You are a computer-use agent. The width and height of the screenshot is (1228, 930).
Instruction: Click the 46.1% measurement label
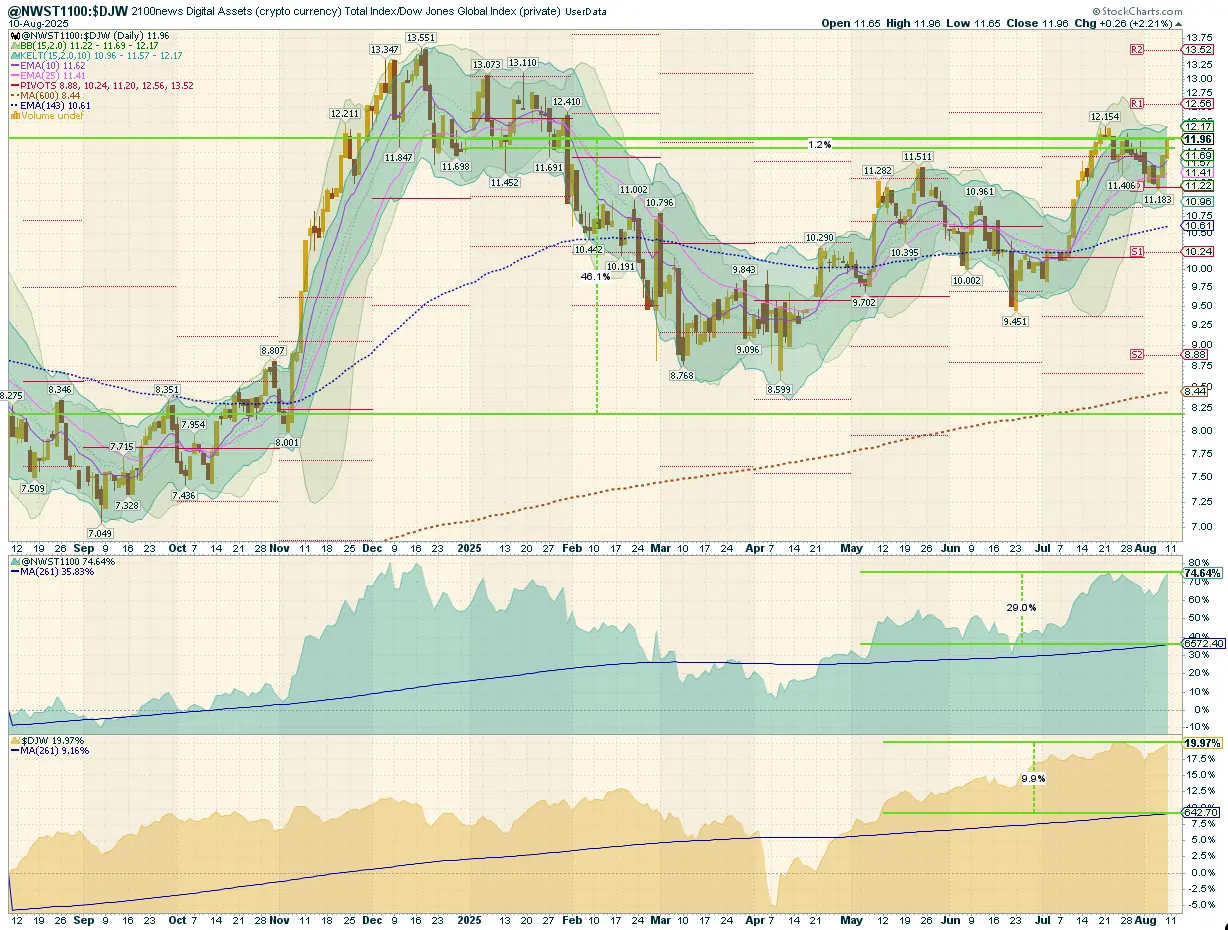tap(595, 276)
